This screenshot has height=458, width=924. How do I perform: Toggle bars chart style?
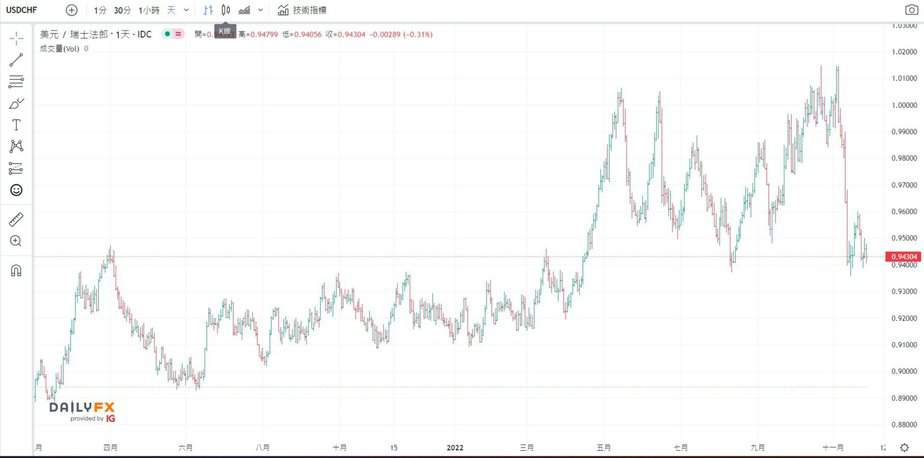pyautogui.click(x=208, y=10)
